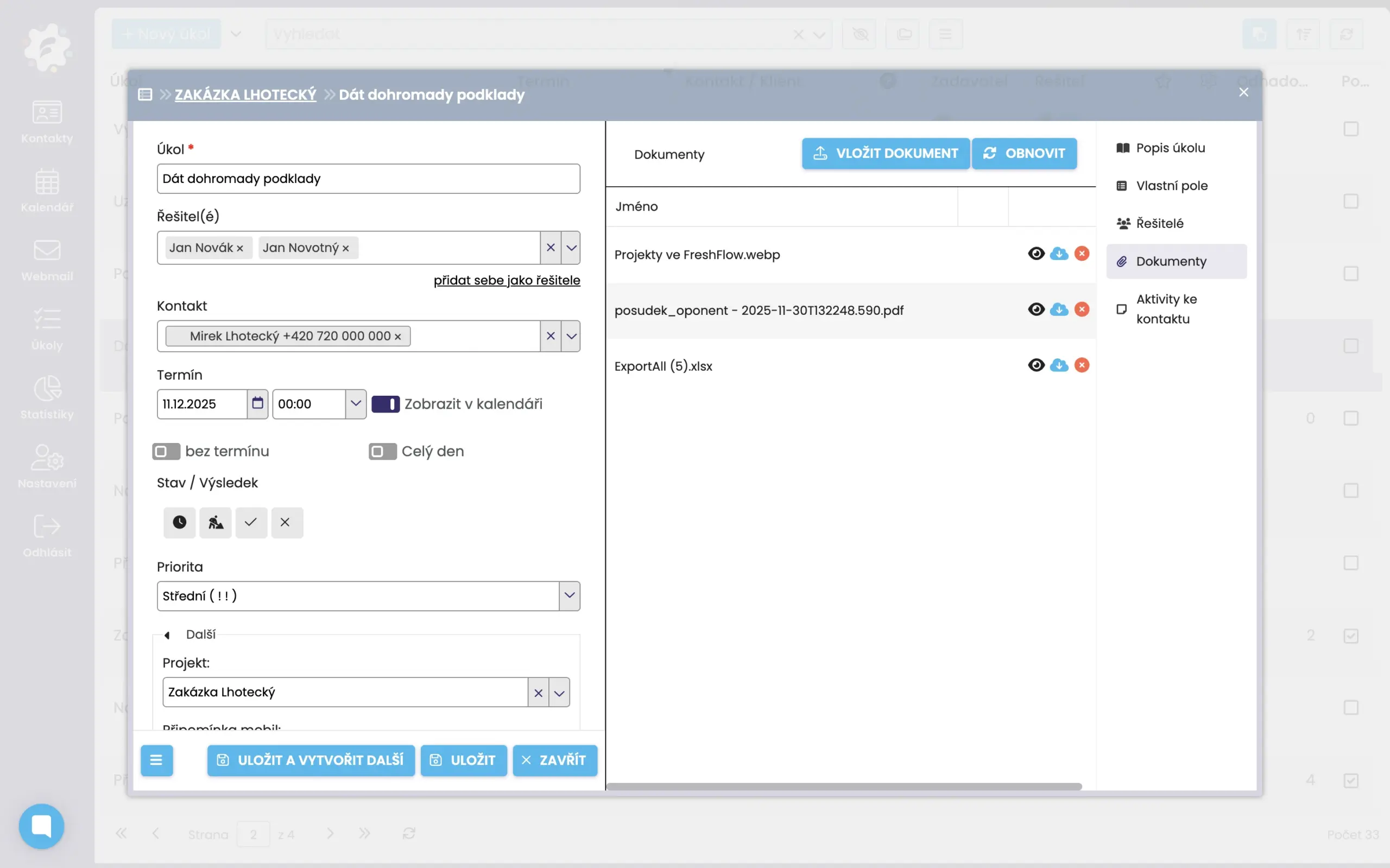Image resolution: width=1390 pixels, height=868 pixels.
Task: Open the time 00:00 dropdown
Action: pos(356,403)
